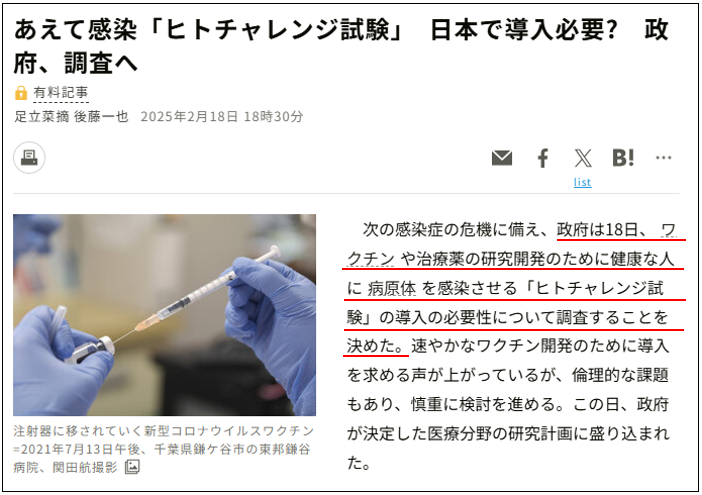Share article on Facebook
This screenshot has width=702, height=495.
[x=543, y=158]
